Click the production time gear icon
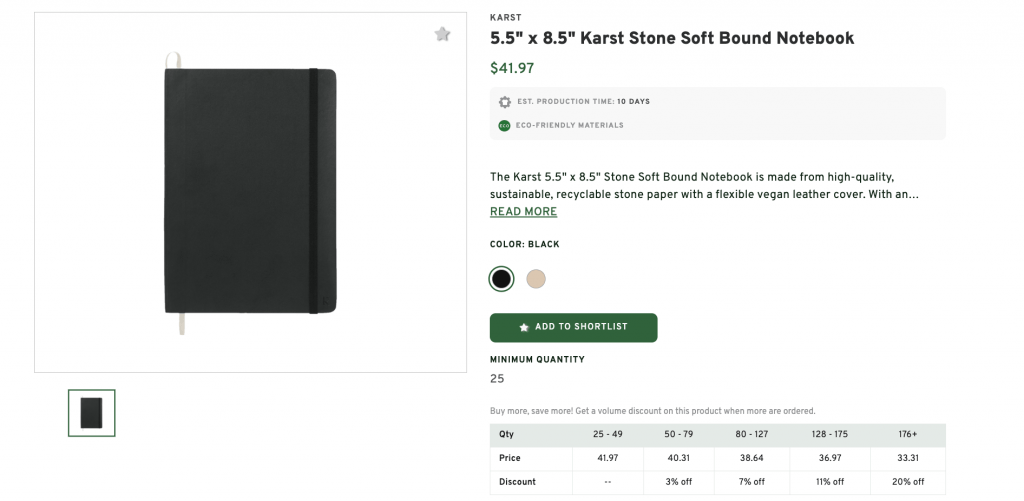Viewport: 1024px width, 501px height. click(x=504, y=102)
